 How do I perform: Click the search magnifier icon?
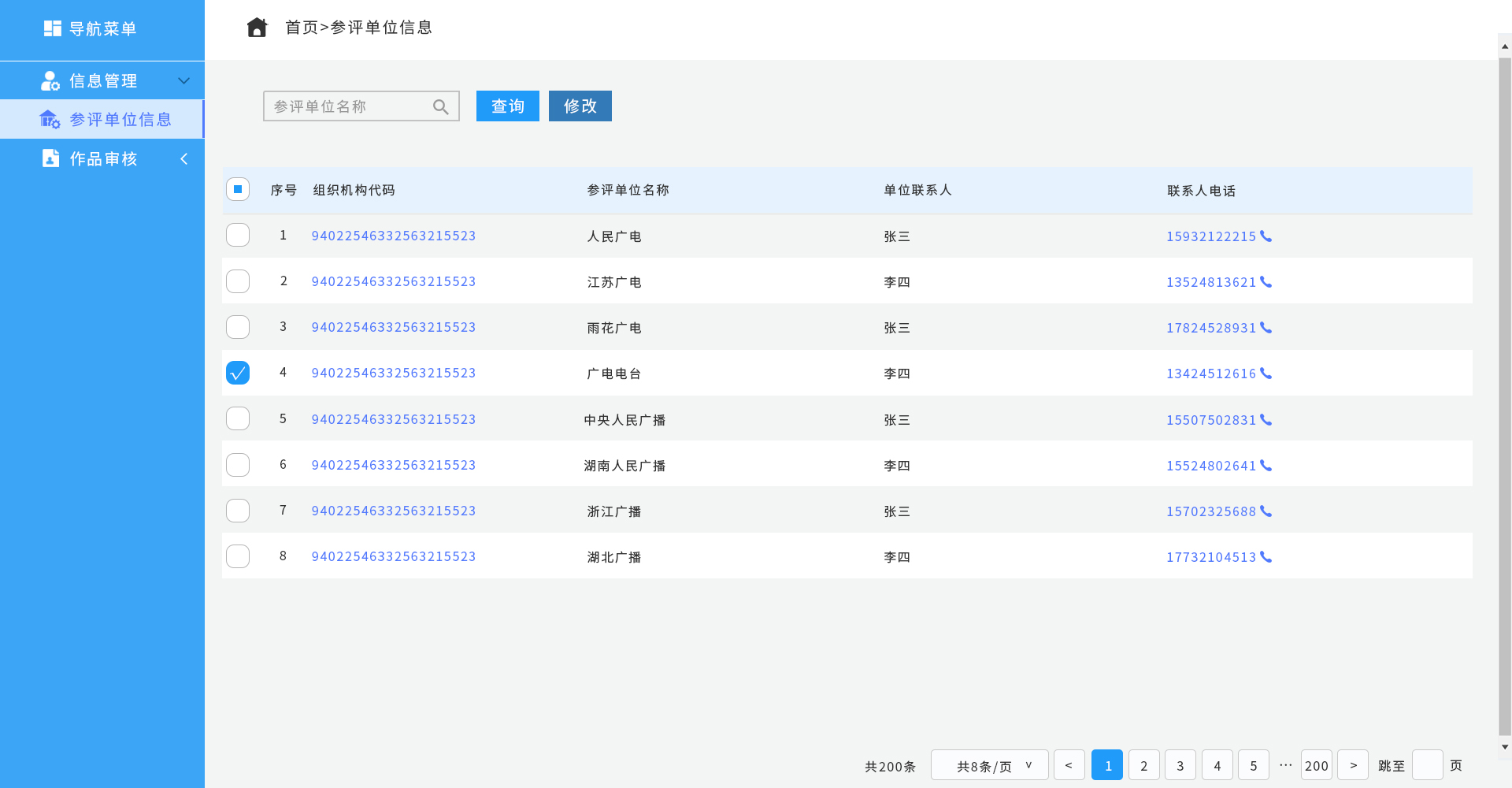[441, 107]
